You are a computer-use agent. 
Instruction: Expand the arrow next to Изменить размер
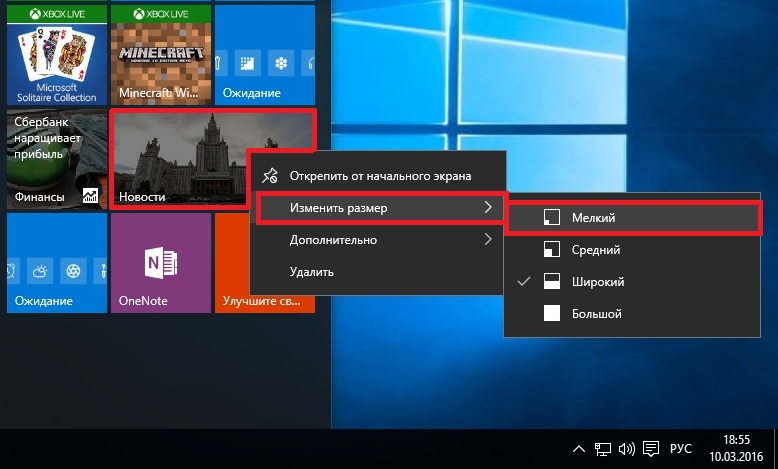(488, 207)
